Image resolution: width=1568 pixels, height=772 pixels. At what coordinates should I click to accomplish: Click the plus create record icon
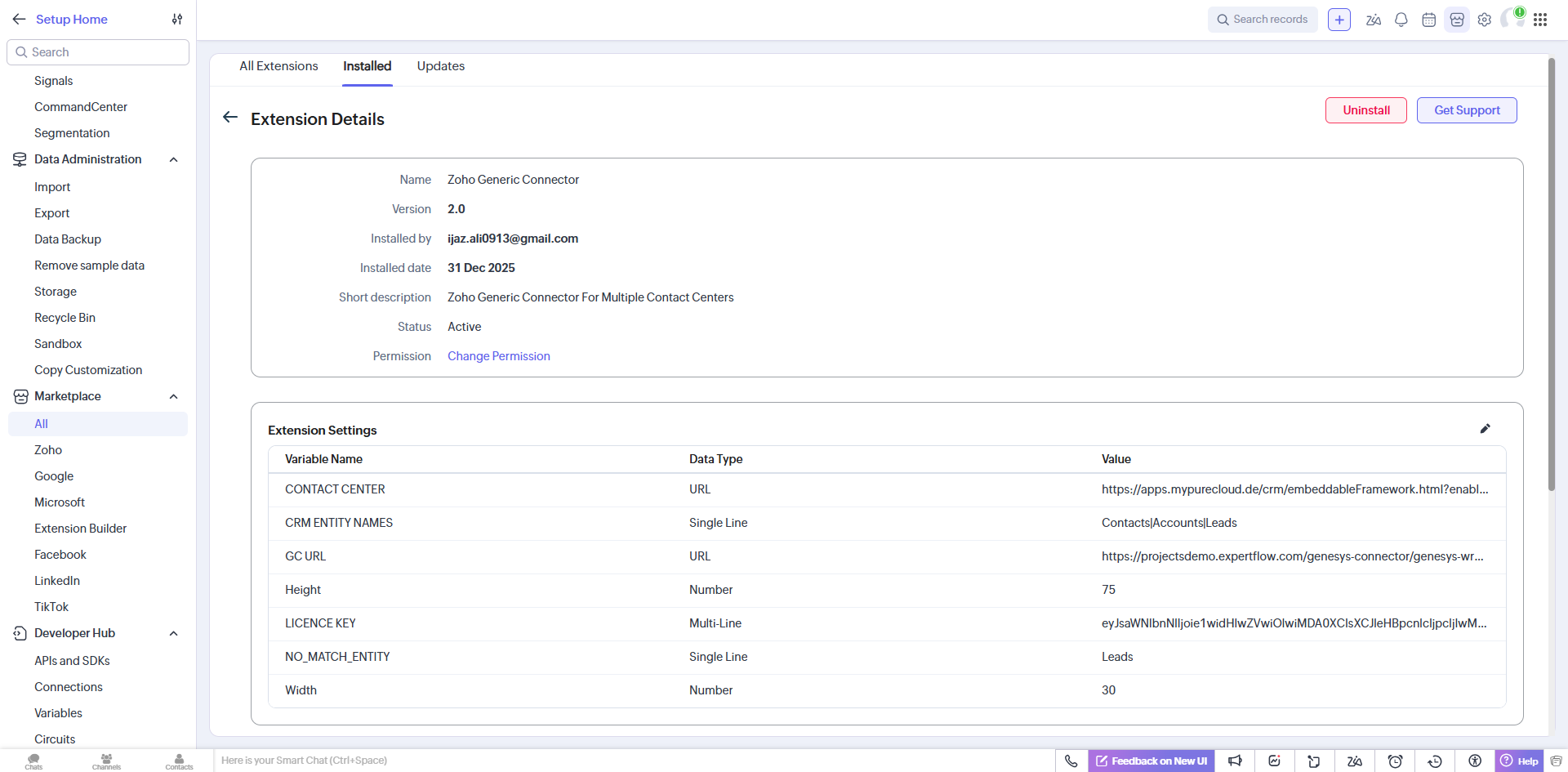pos(1339,20)
